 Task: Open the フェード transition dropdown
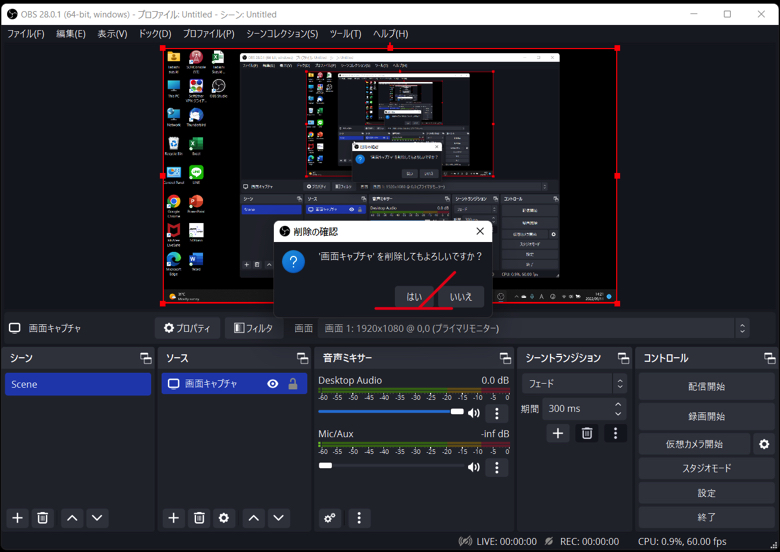(x=574, y=384)
